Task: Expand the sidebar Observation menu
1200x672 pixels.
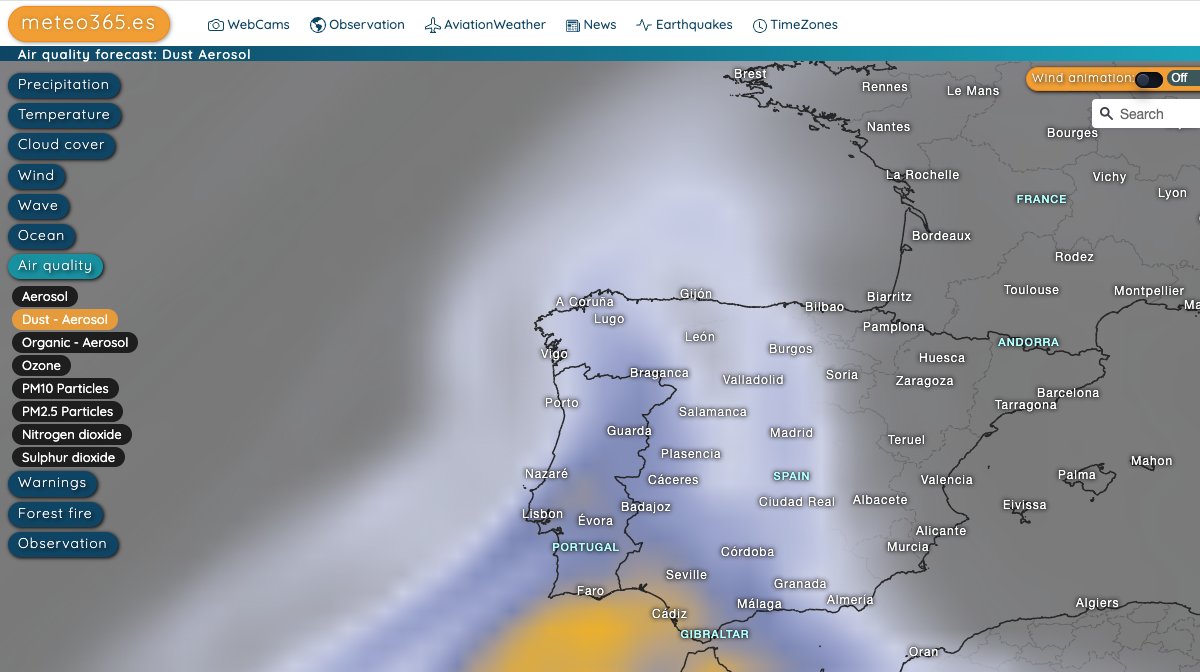Action: [x=63, y=544]
